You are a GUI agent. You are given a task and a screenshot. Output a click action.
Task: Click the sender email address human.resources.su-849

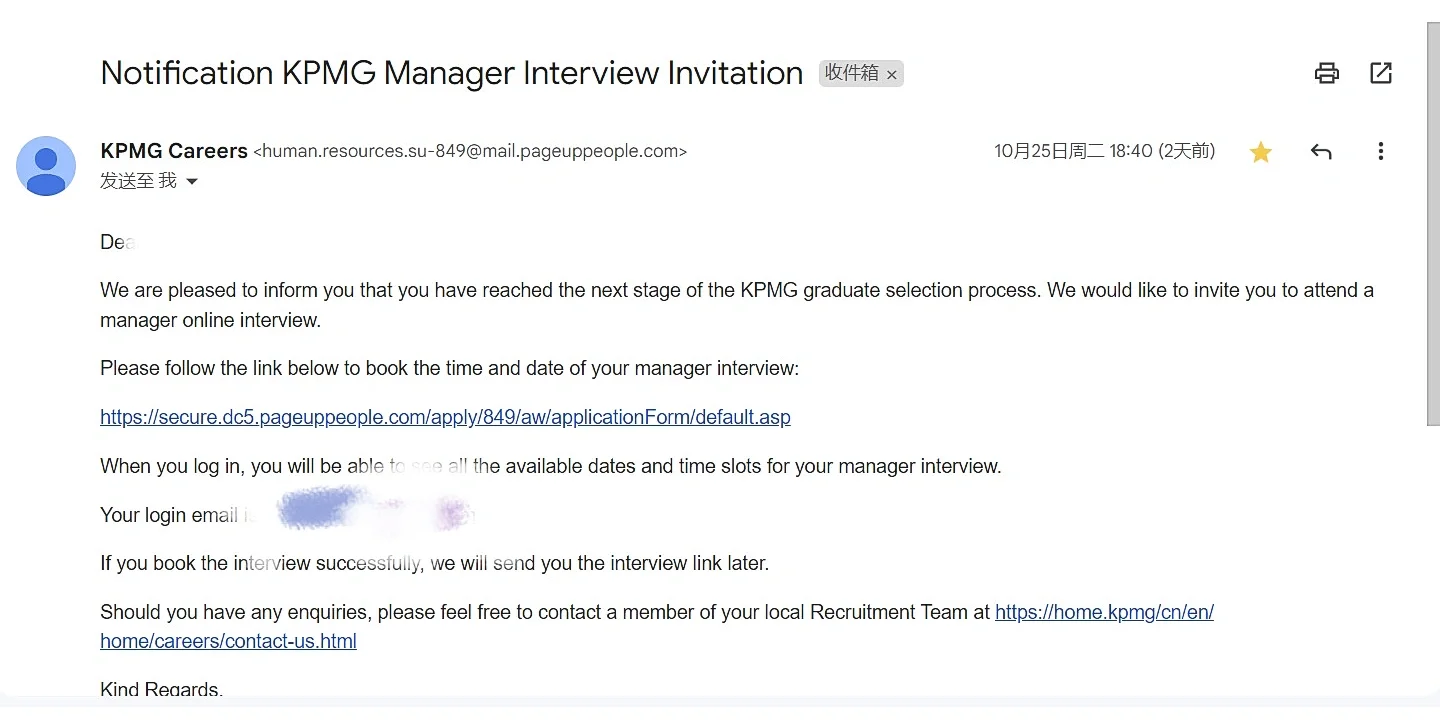(470, 152)
